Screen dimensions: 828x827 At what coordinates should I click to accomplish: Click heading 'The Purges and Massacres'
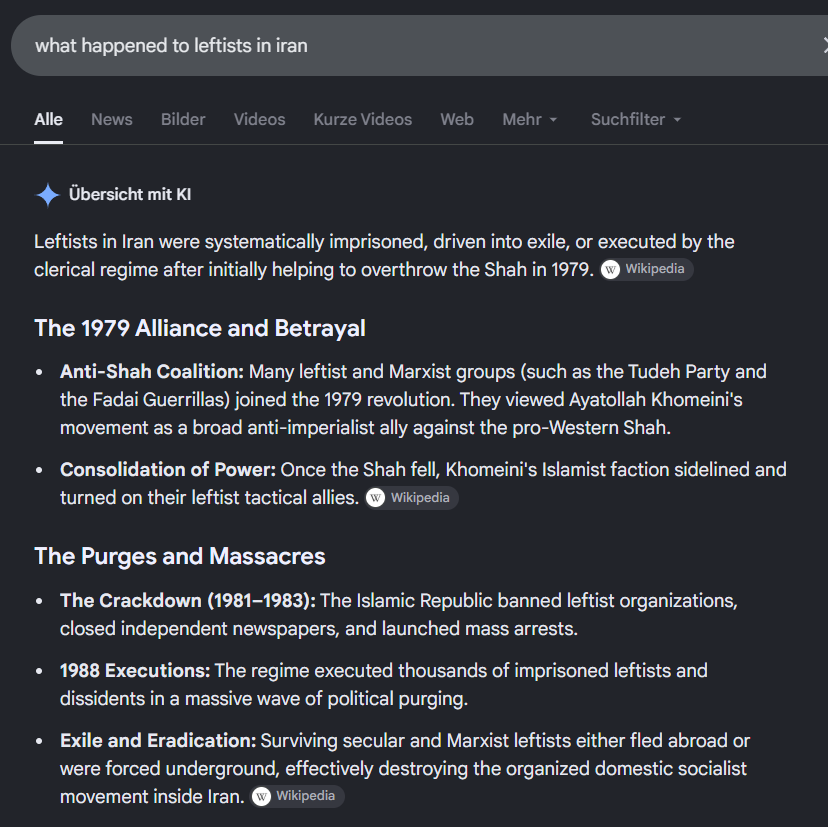click(x=180, y=556)
